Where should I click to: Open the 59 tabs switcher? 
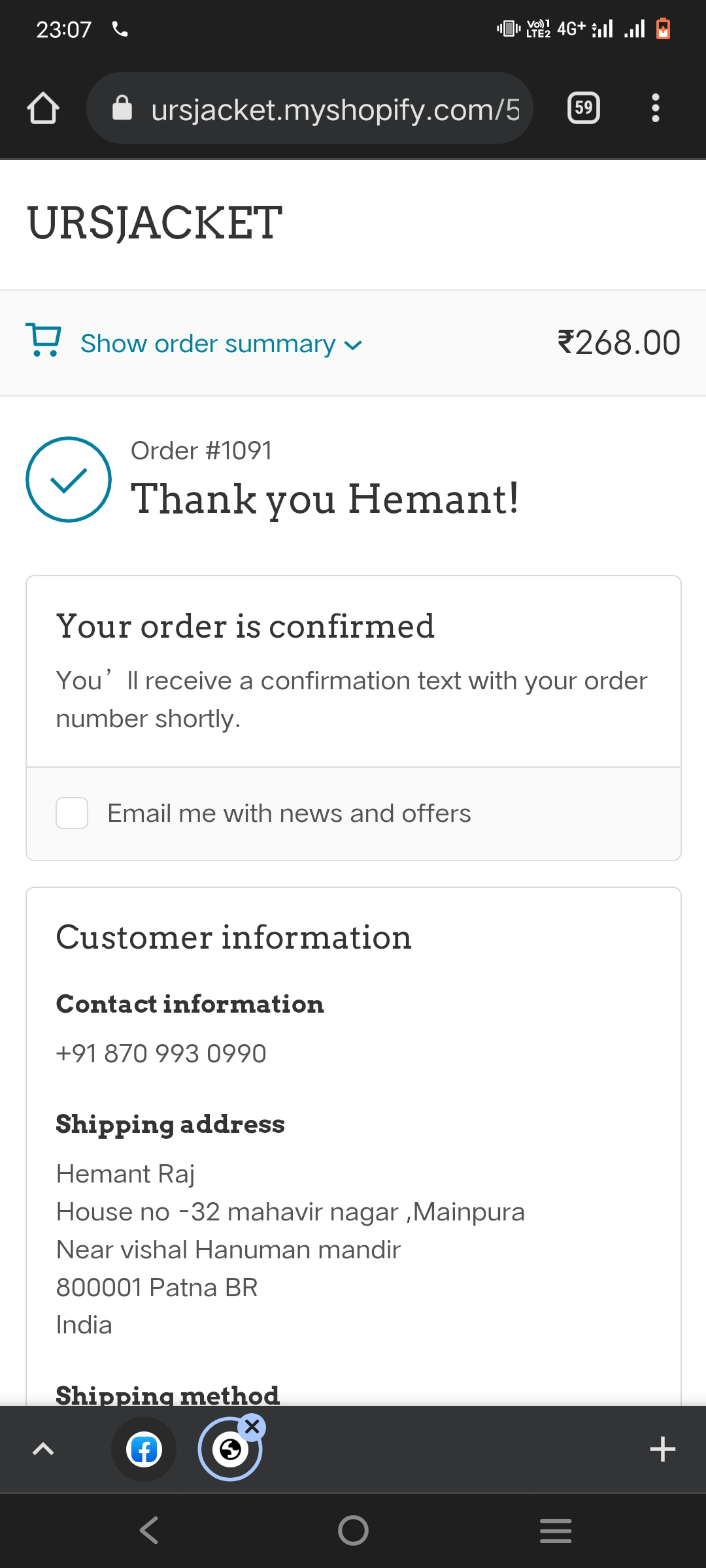(x=583, y=108)
